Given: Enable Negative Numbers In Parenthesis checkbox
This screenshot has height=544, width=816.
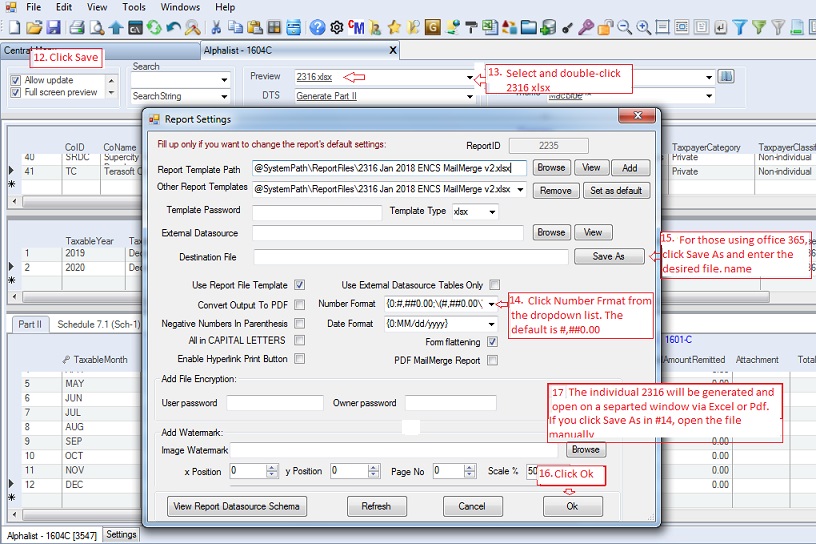Looking at the screenshot, I should [x=299, y=323].
